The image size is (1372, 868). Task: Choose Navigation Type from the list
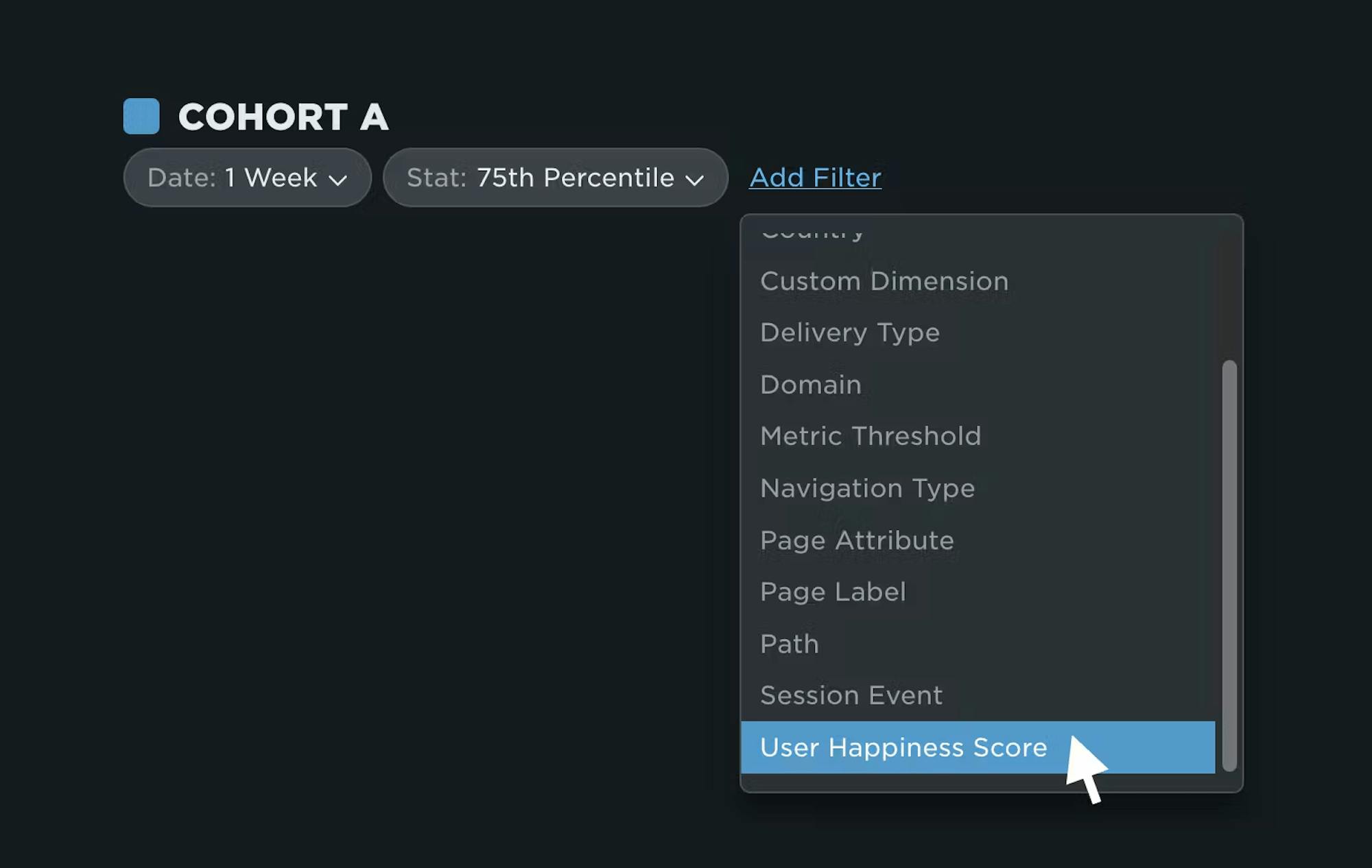click(867, 488)
